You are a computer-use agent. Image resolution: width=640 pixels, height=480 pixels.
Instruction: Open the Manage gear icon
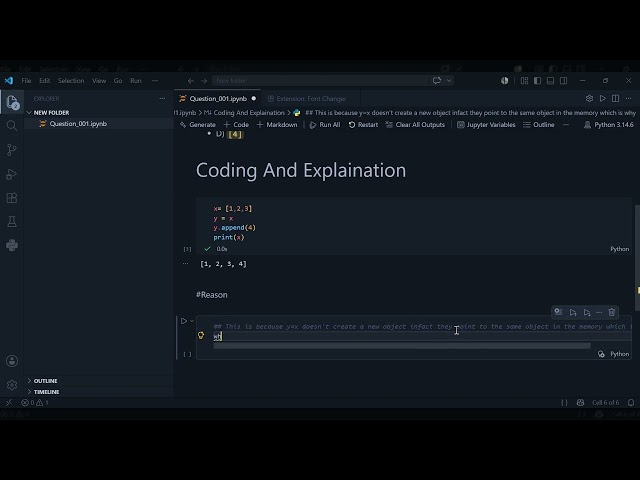12,384
